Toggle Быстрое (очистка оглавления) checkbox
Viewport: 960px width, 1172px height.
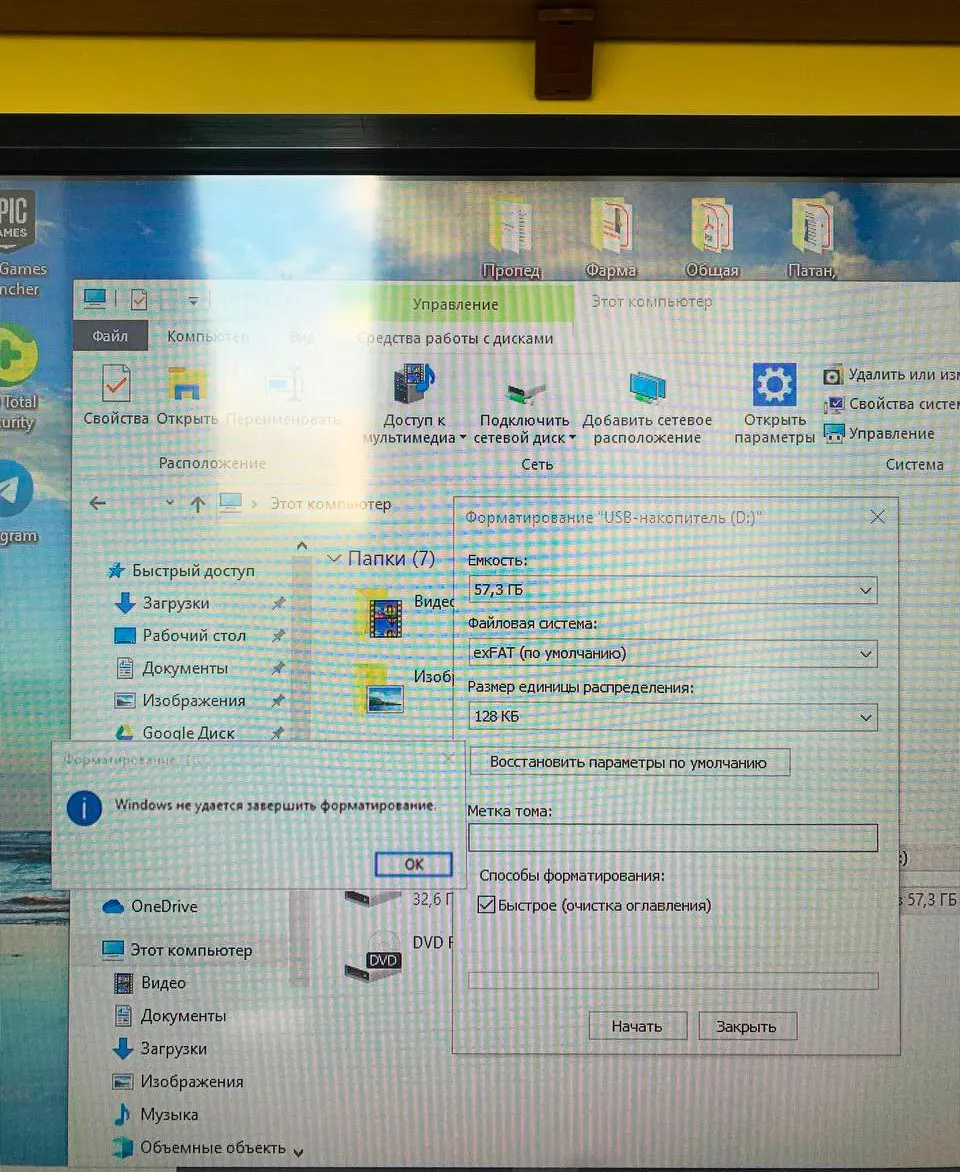tap(486, 904)
